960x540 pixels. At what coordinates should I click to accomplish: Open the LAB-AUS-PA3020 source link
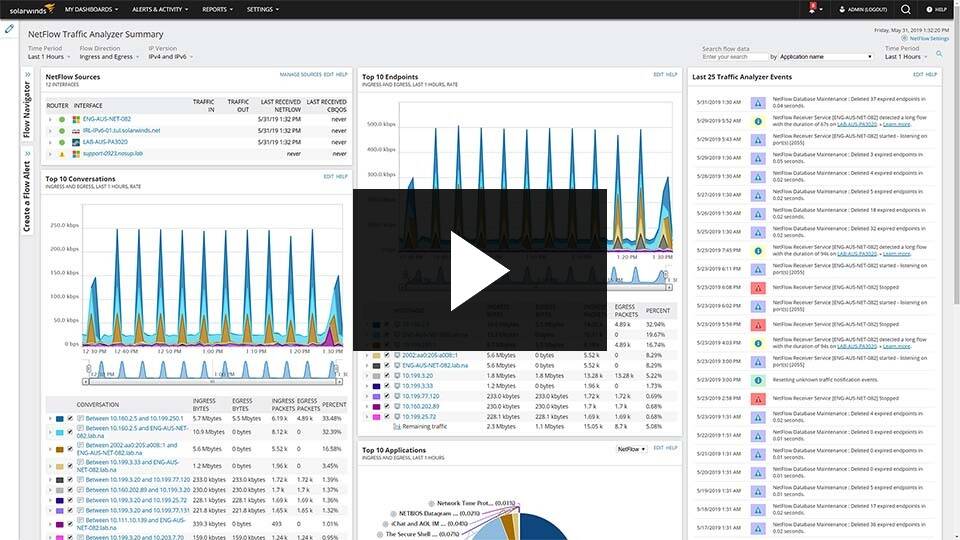[105, 142]
